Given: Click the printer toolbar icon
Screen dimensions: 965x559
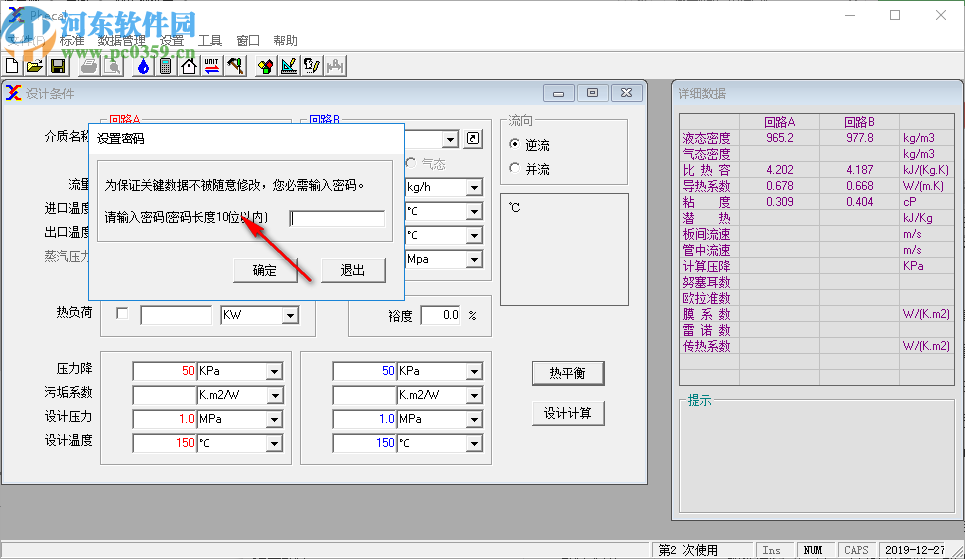Looking at the screenshot, I should [89, 66].
